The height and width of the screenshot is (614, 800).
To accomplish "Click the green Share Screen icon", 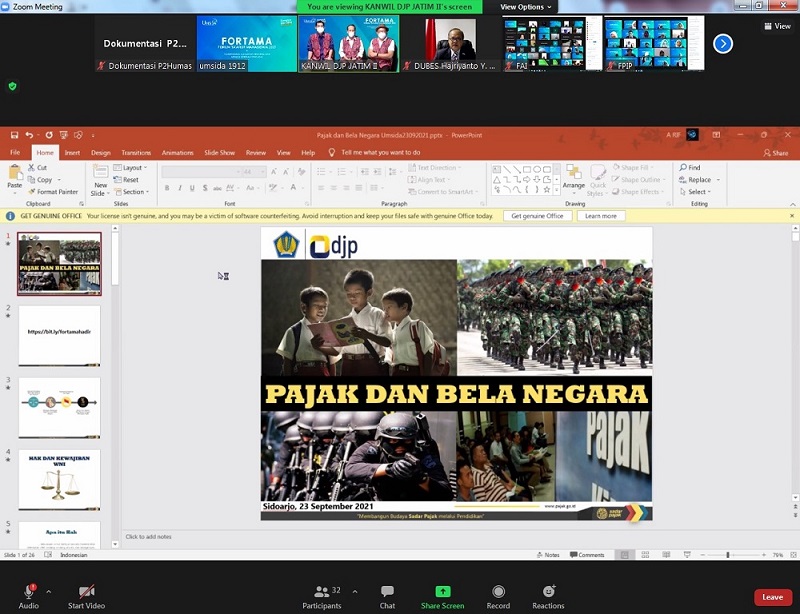I will click(x=442, y=592).
